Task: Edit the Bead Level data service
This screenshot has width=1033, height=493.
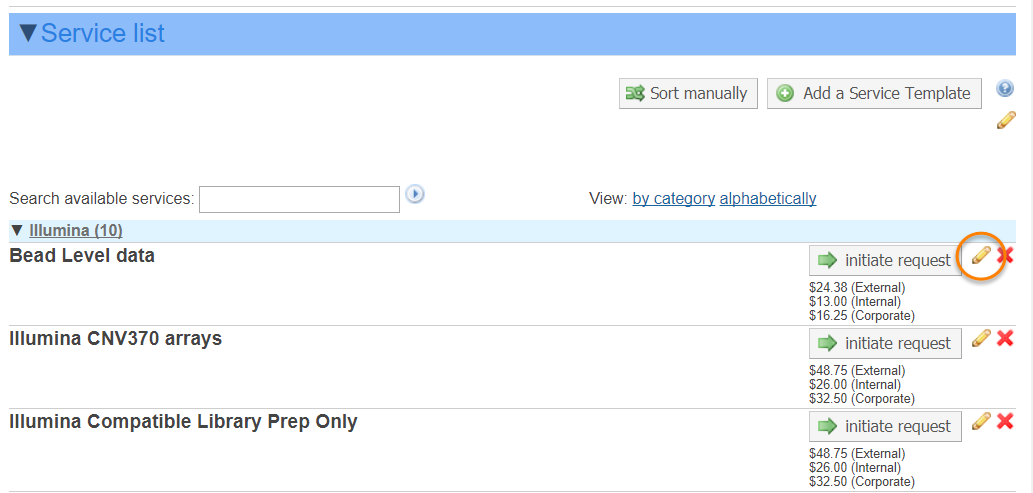Action: [982, 256]
